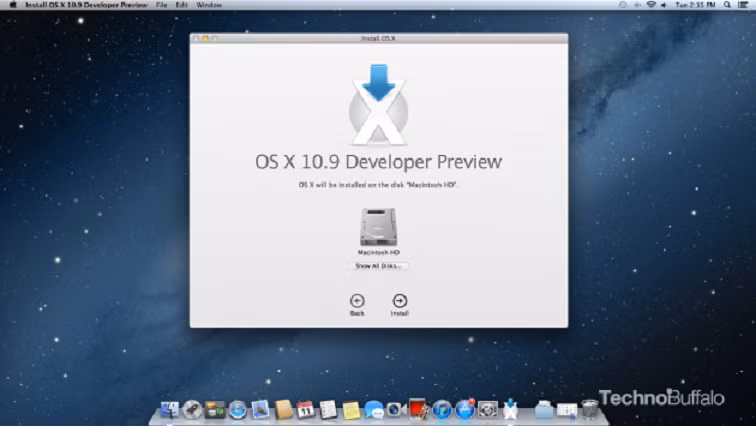
Task: Open the File menu
Action: pyautogui.click(x=162, y=5)
